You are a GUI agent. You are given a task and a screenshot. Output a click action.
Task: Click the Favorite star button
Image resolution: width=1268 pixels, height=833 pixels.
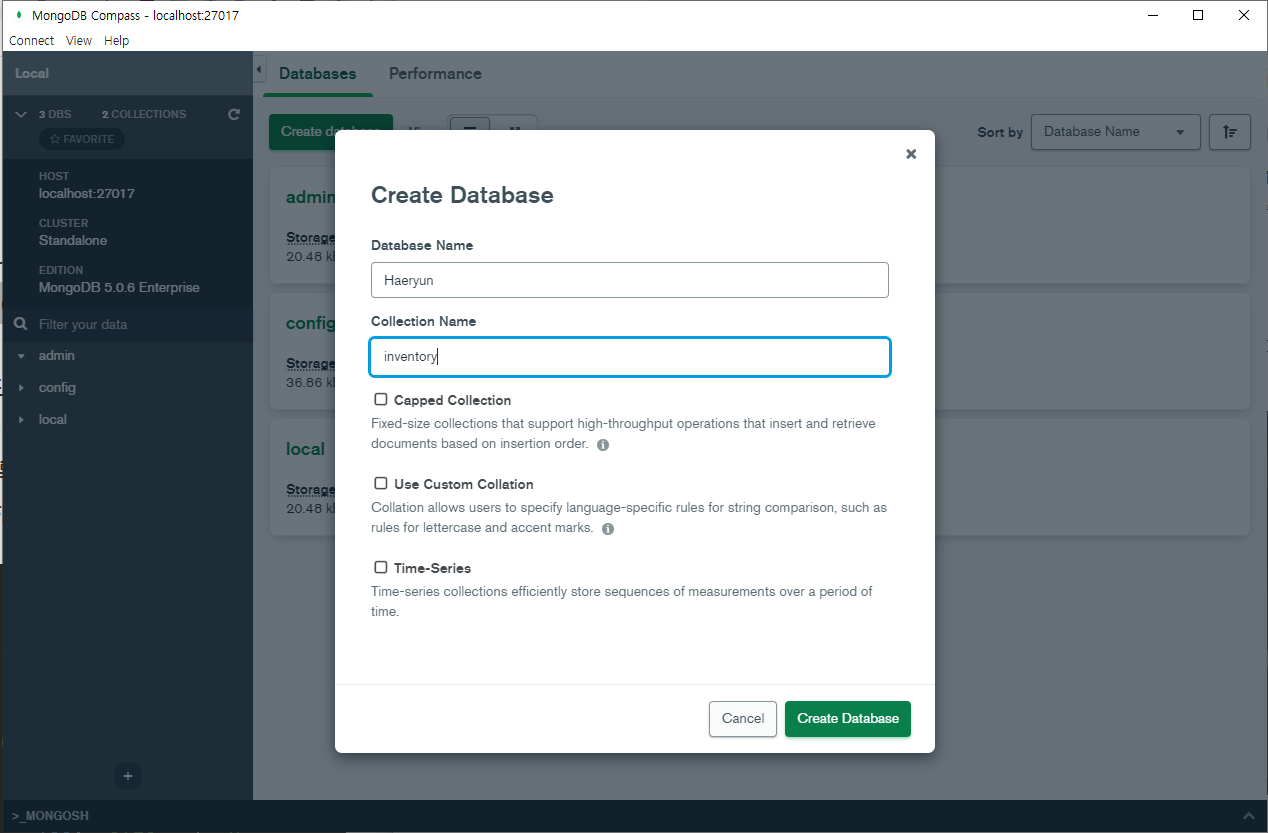click(82, 139)
